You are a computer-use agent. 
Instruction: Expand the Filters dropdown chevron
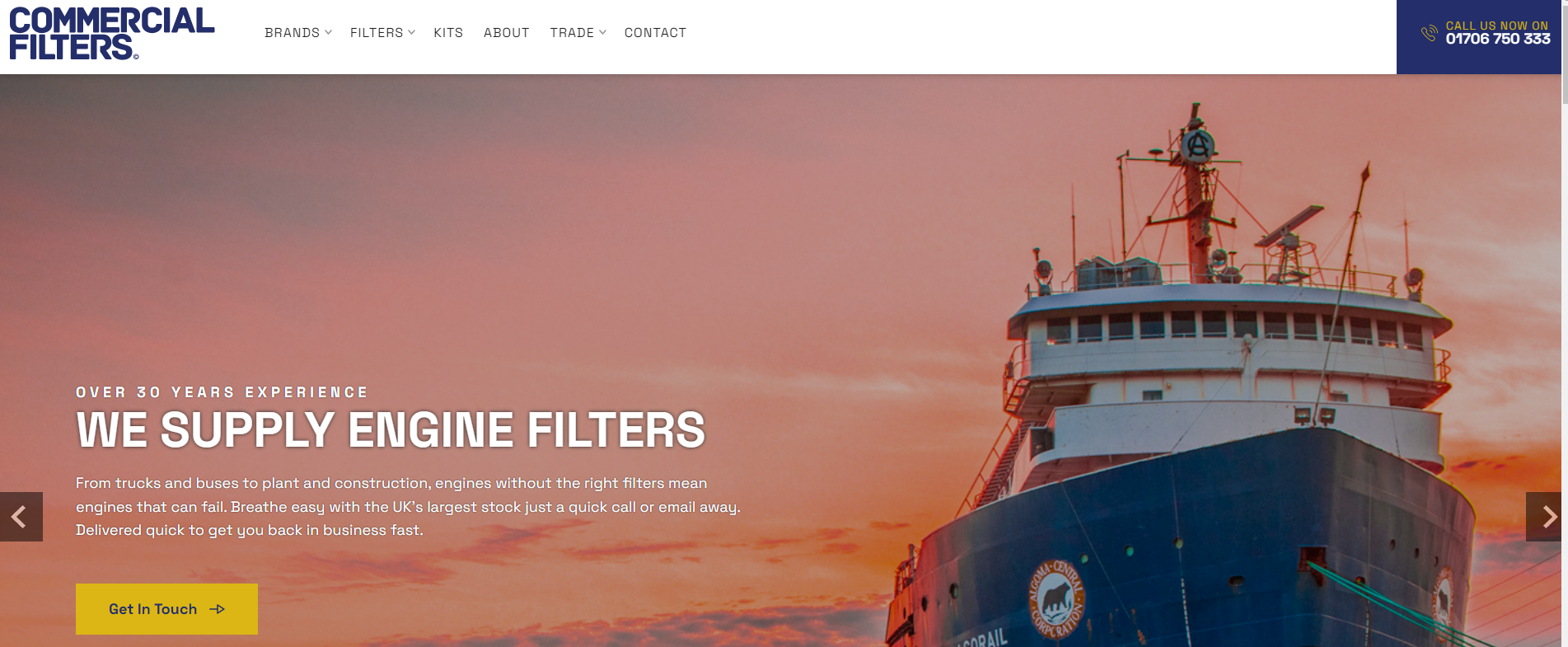pyautogui.click(x=411, y=32)
